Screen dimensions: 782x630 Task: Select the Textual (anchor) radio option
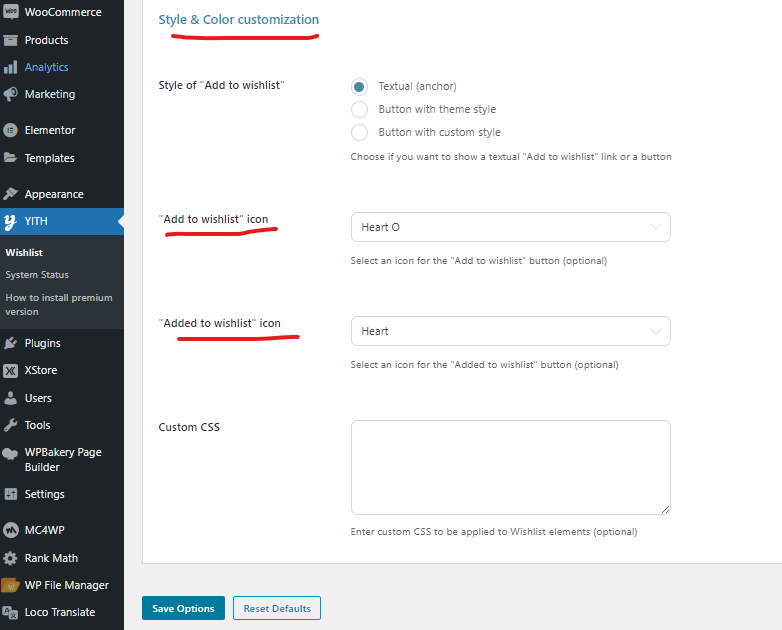point(359,87)
